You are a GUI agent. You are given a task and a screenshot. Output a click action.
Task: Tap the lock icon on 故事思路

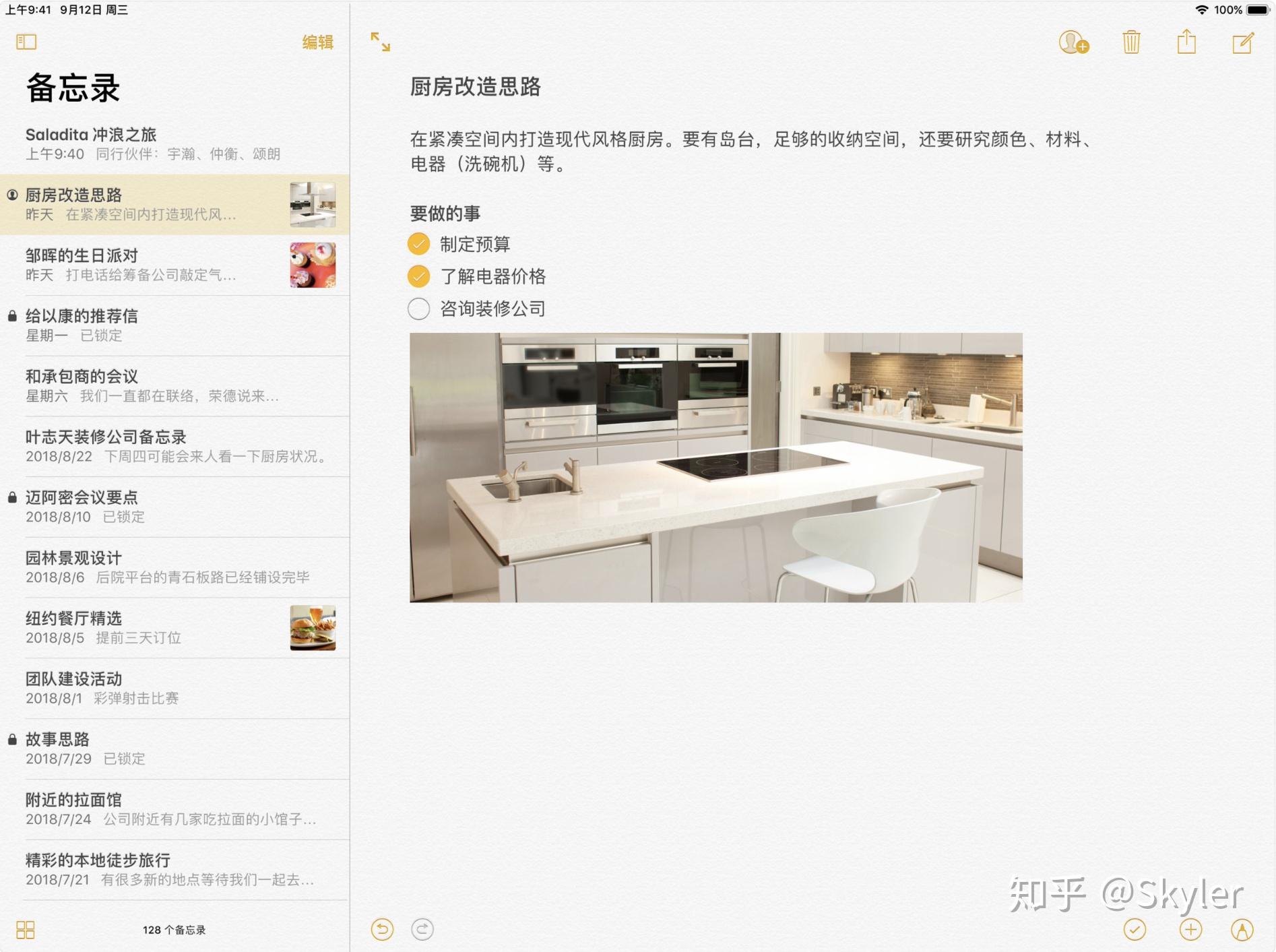12,739
